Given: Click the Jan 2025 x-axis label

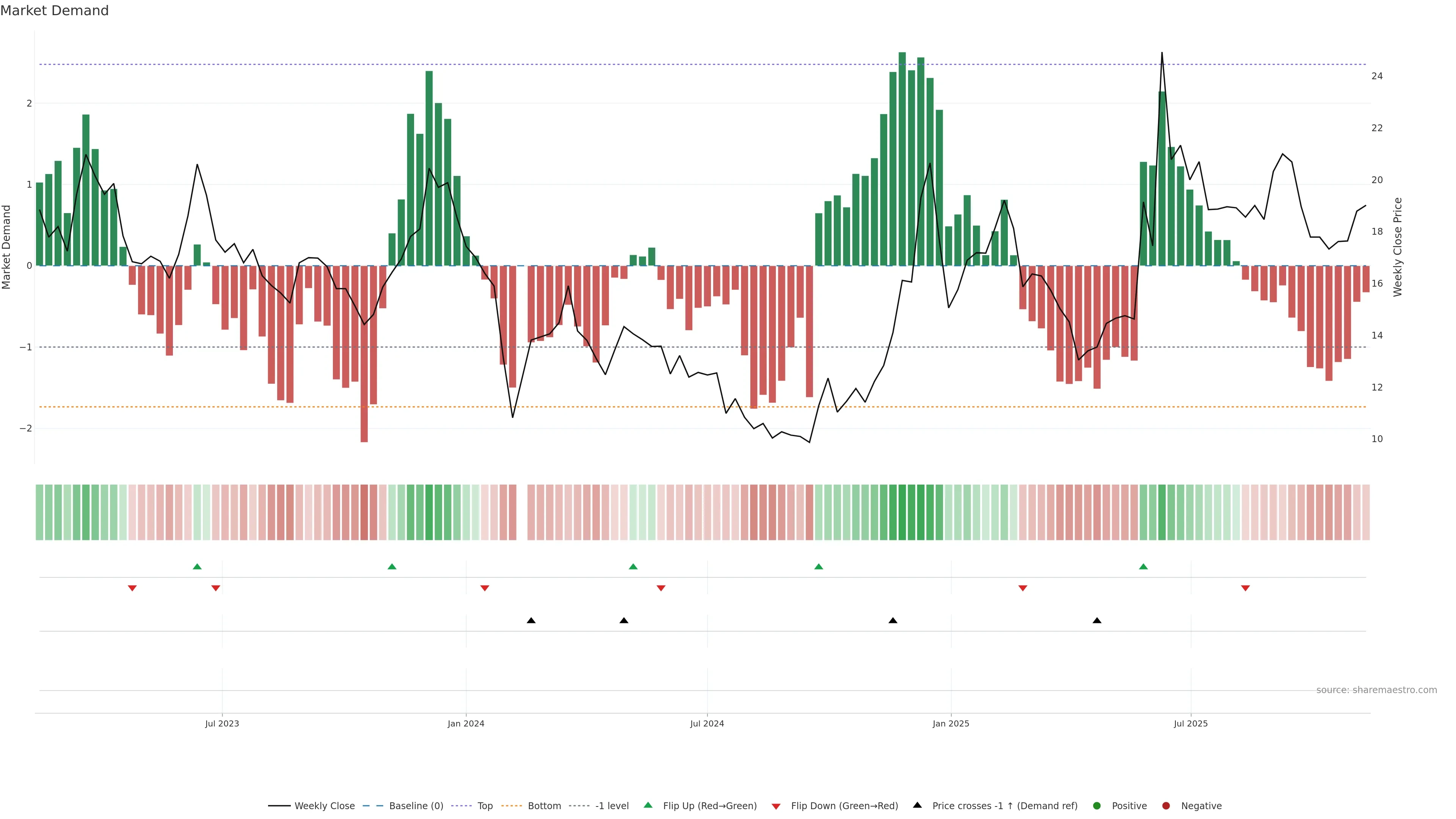Looking at the screenshot, I should click(x=951, y=723).
